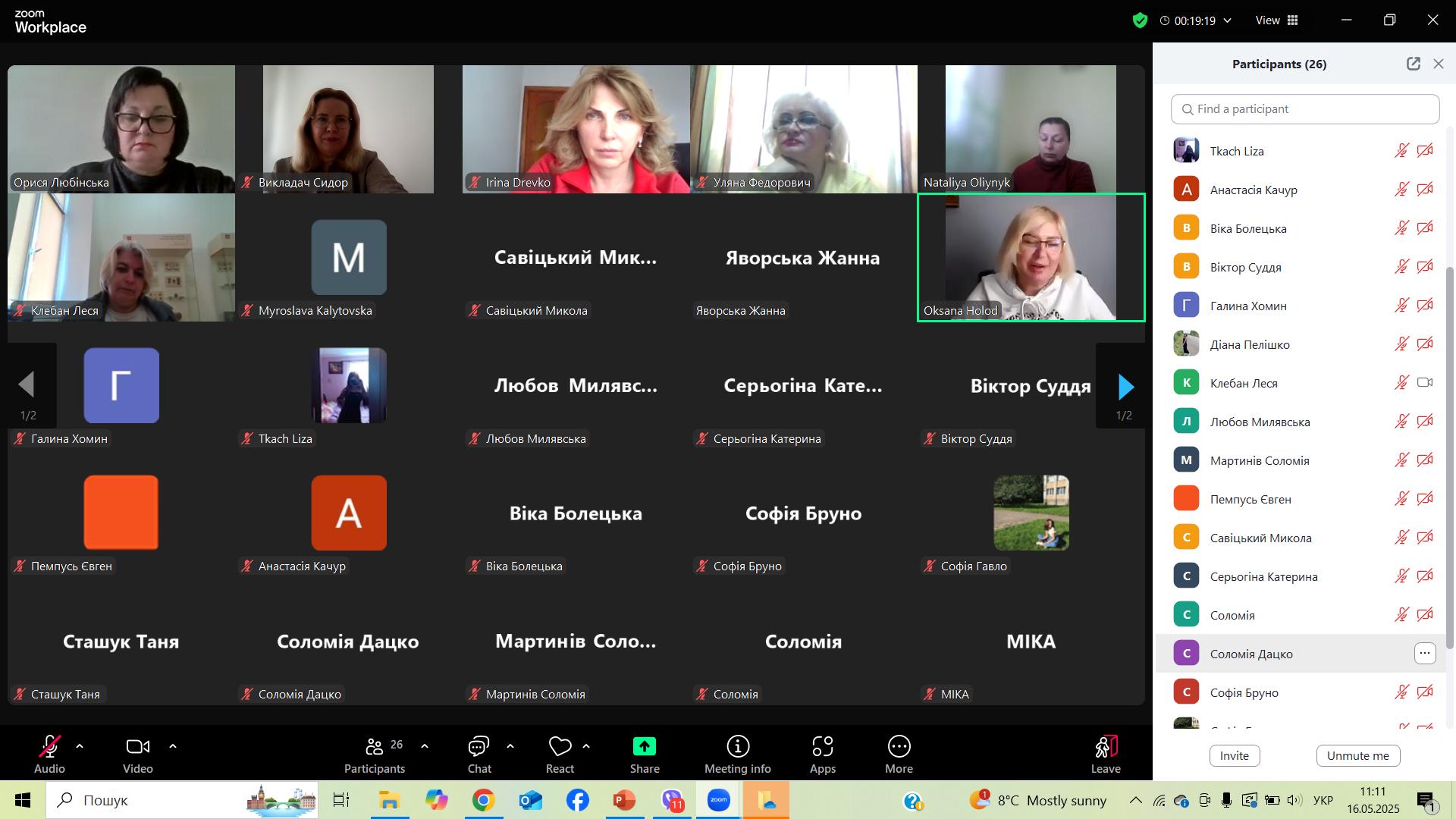
Task: Open Chrome from the Windows taskbar
Action: (483, 800)
